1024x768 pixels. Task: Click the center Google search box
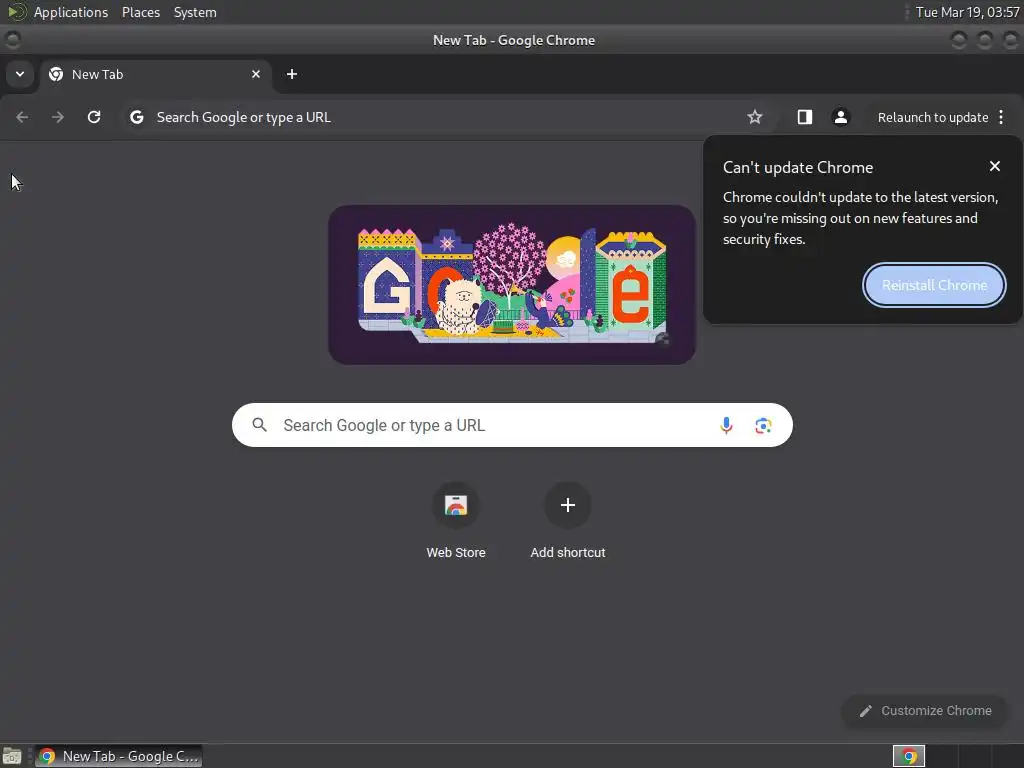[512, 425]
